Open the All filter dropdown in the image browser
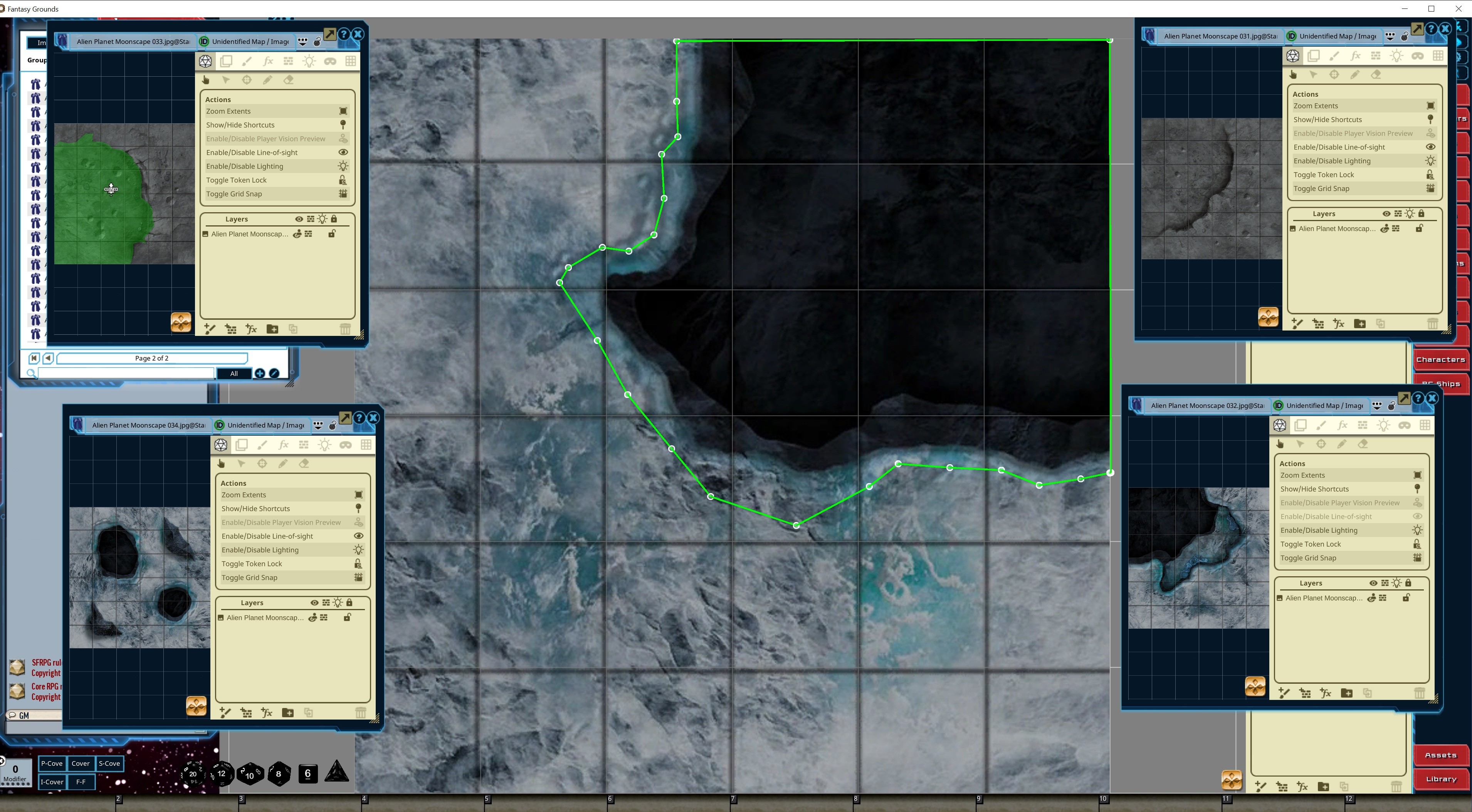Image resolution: width=1472 pixels, height=812 pixels. point(234,374)
